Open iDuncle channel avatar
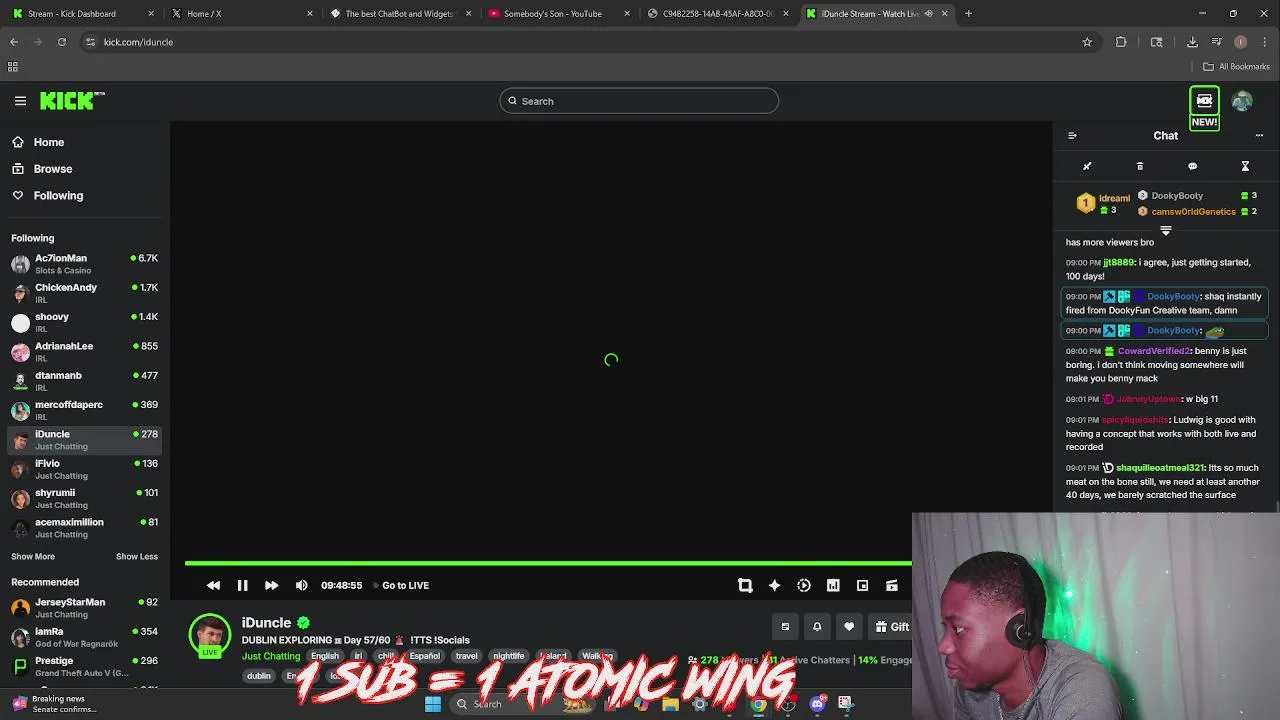1280x720 pixels. tap(210, 634)
